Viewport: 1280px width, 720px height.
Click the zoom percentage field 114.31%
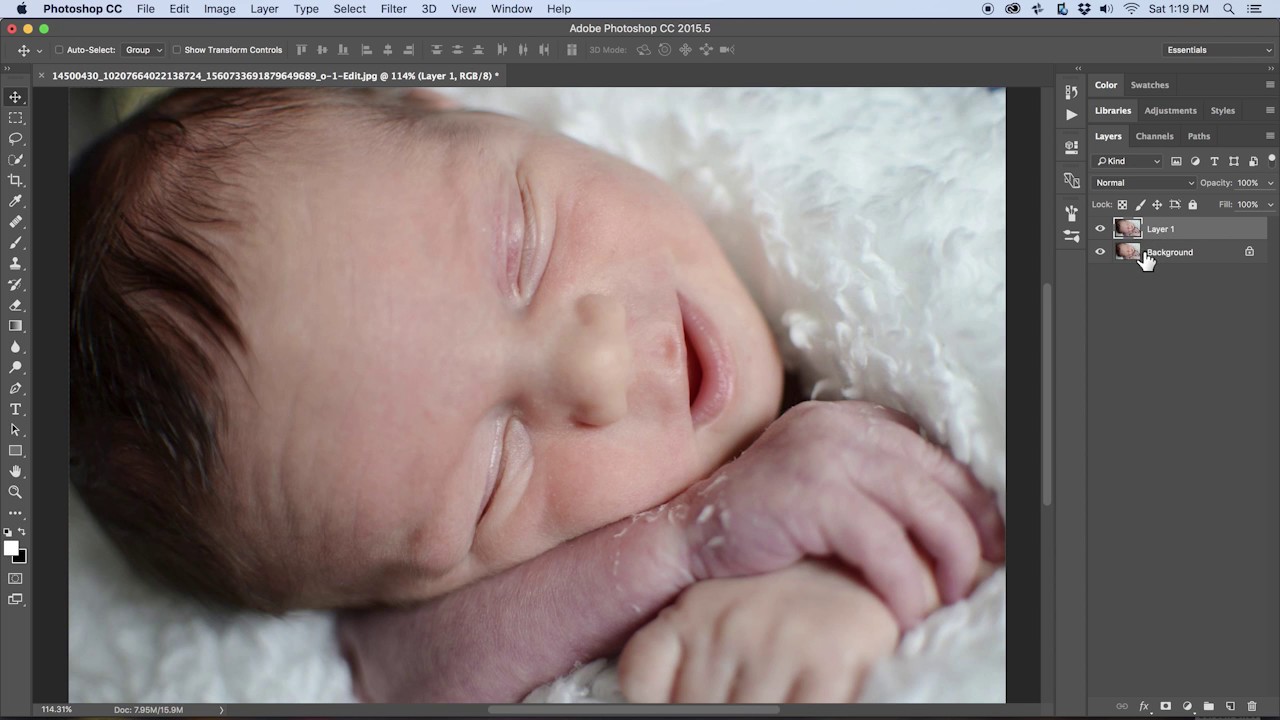pos(56,710)
